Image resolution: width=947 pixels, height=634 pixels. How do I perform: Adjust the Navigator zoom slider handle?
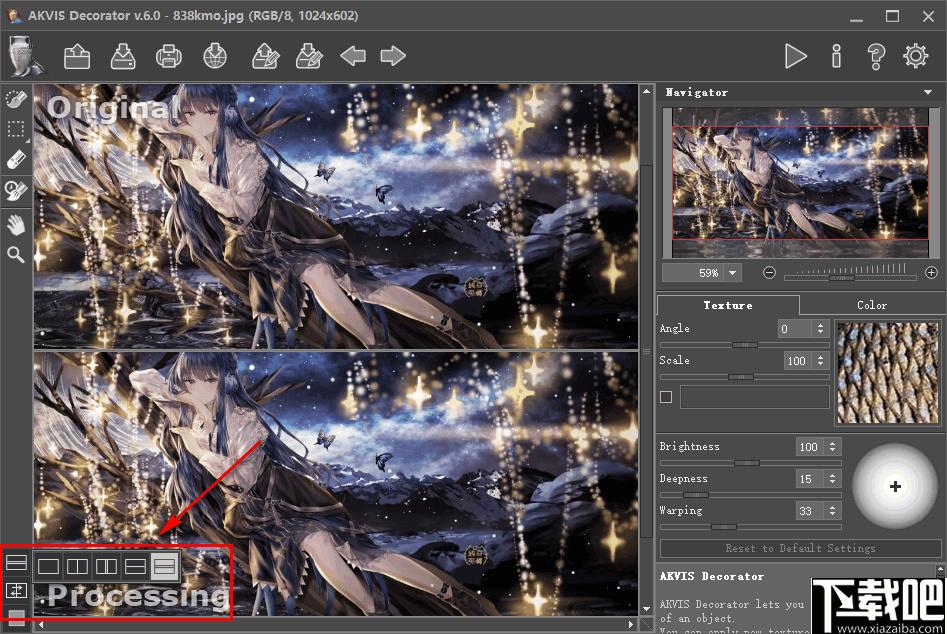click(x=841, y=278)
